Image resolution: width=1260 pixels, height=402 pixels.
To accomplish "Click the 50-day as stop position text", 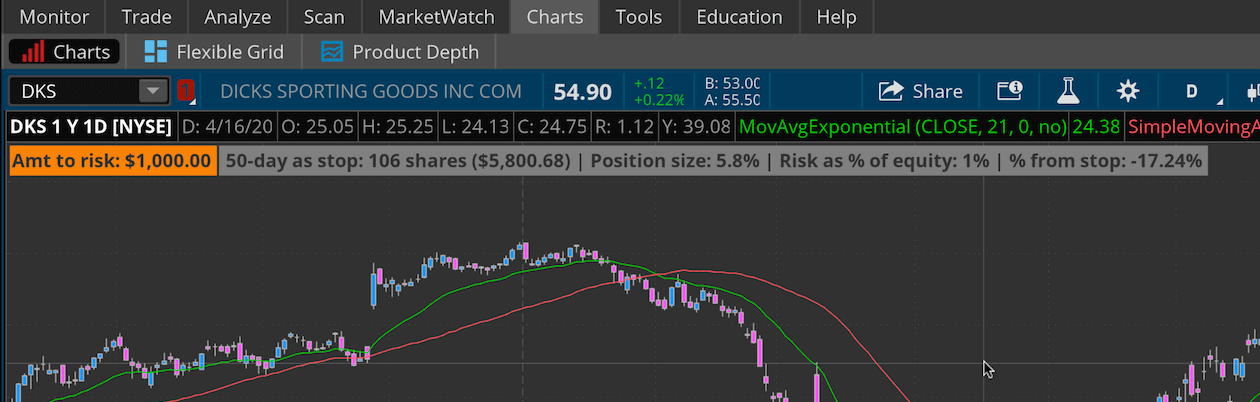I will pos(398,161).
